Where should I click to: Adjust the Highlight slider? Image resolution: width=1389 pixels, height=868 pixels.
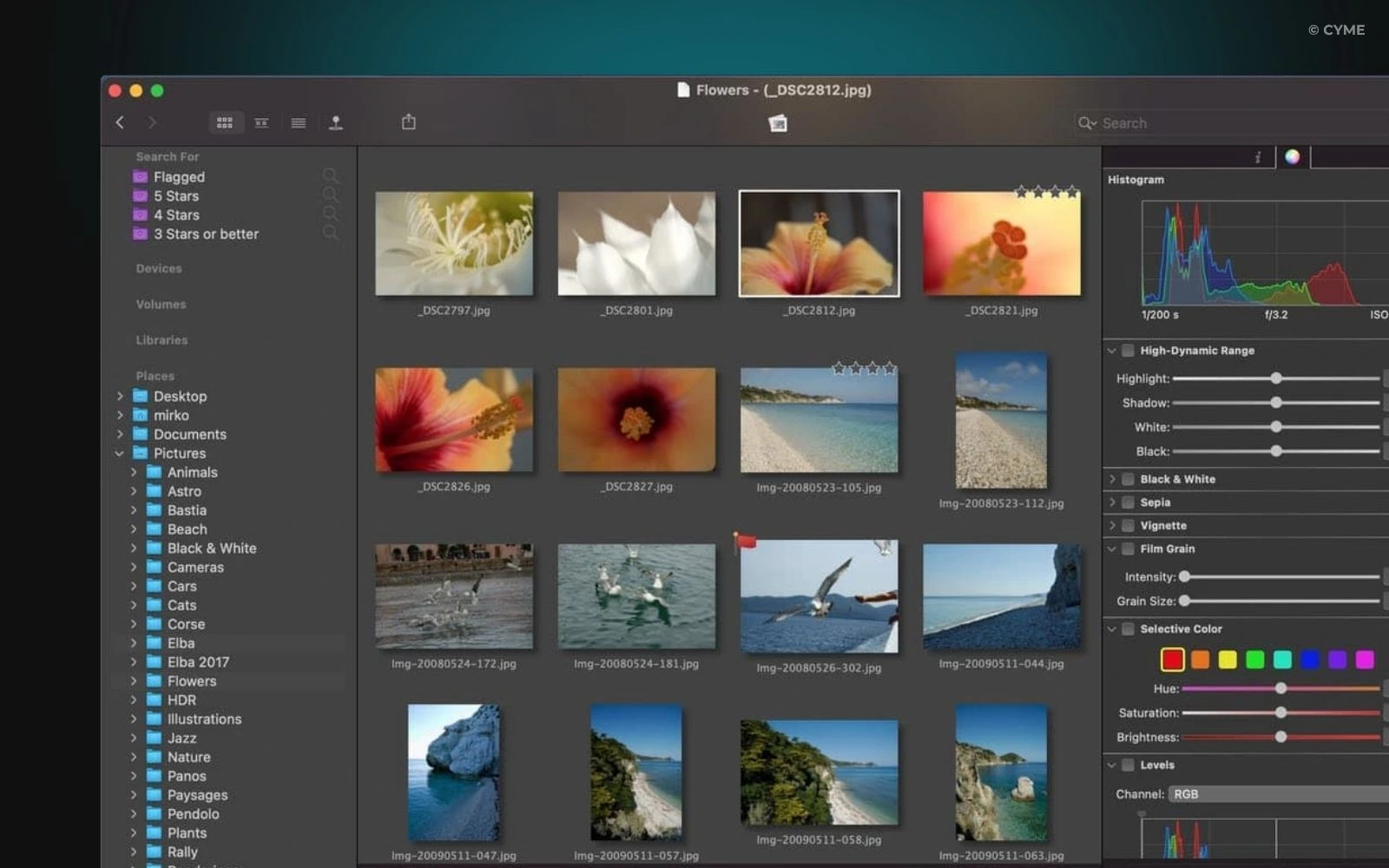click(1276, 378)
